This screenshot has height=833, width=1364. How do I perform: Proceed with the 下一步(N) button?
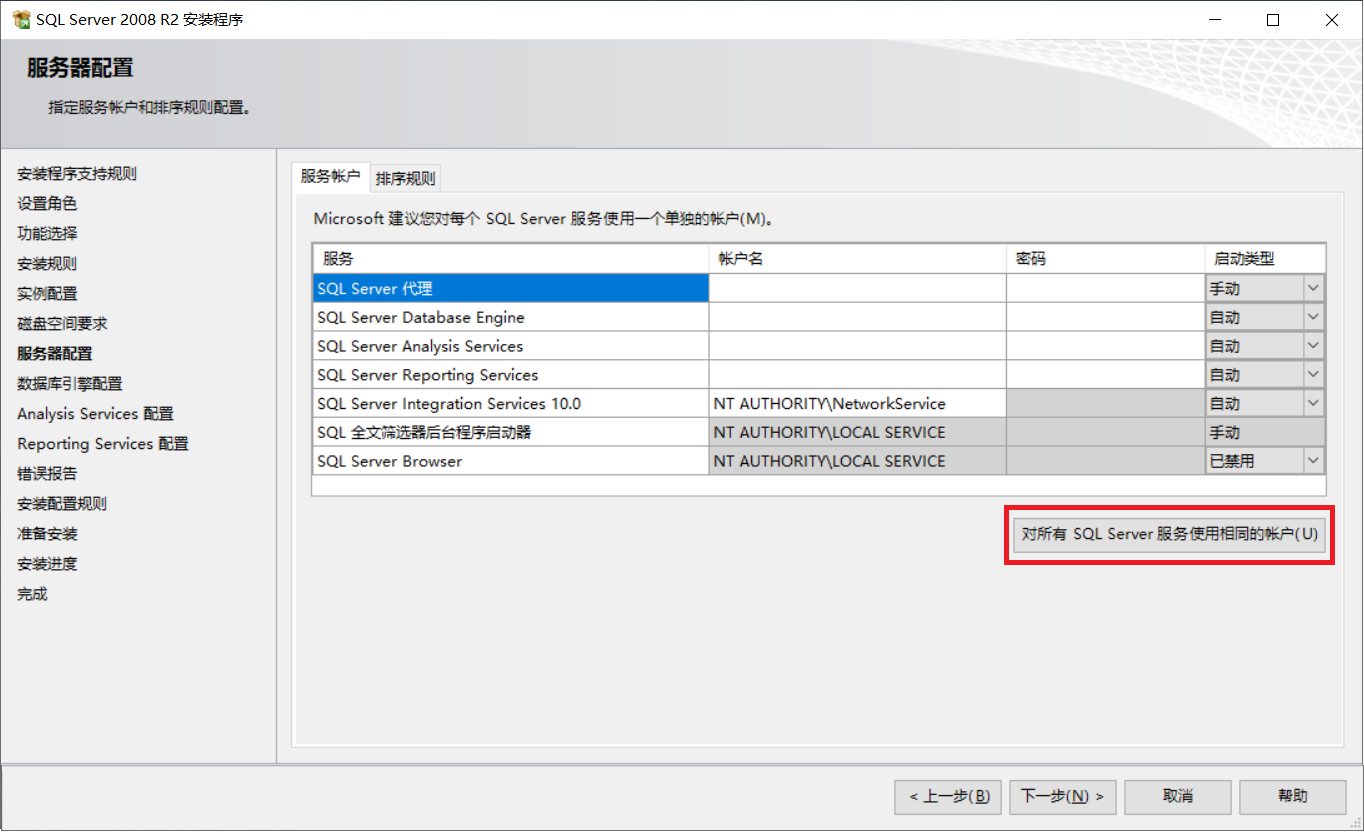tap(1062, 797)
